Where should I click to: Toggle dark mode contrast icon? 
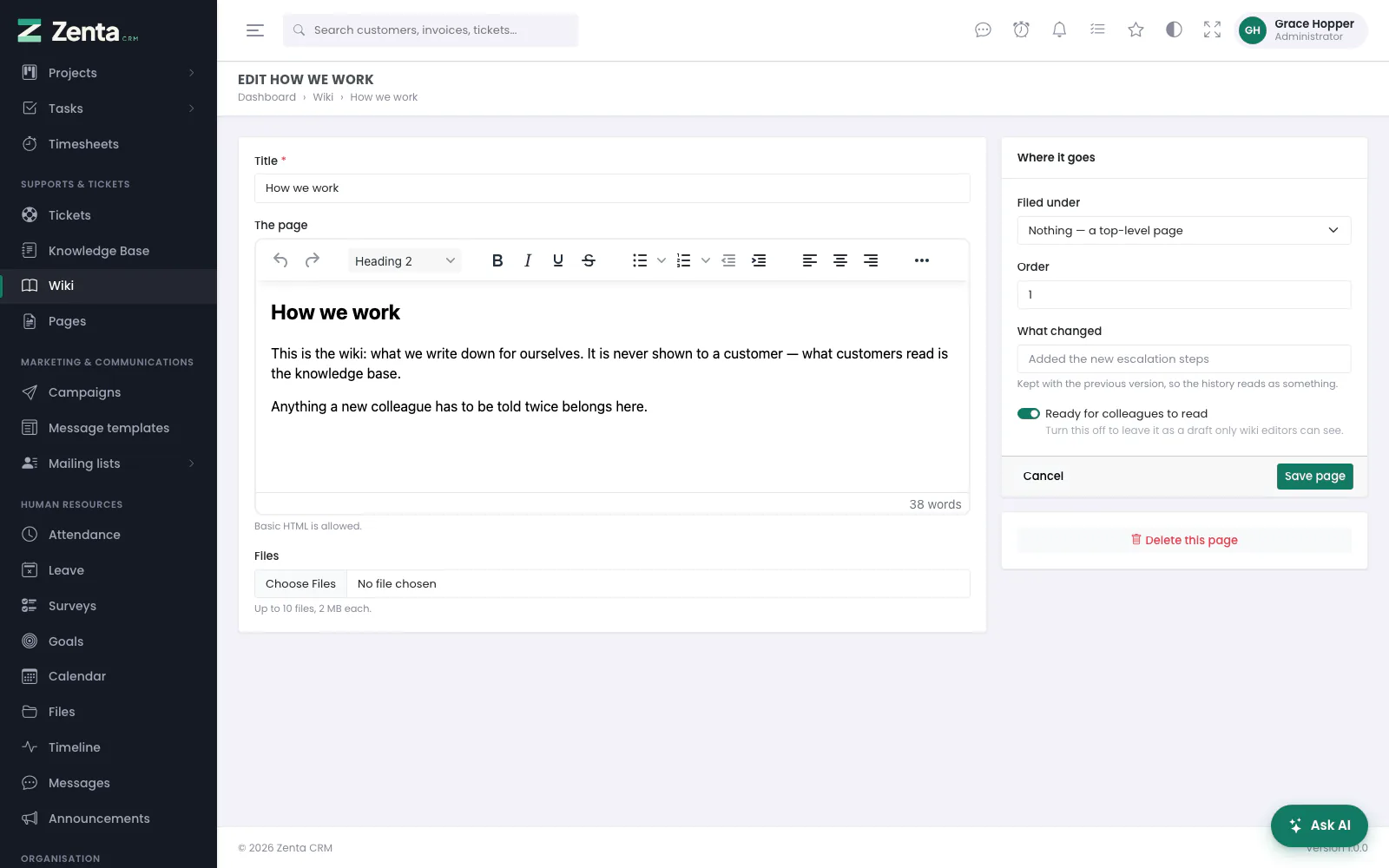[x=1174, y=30]
